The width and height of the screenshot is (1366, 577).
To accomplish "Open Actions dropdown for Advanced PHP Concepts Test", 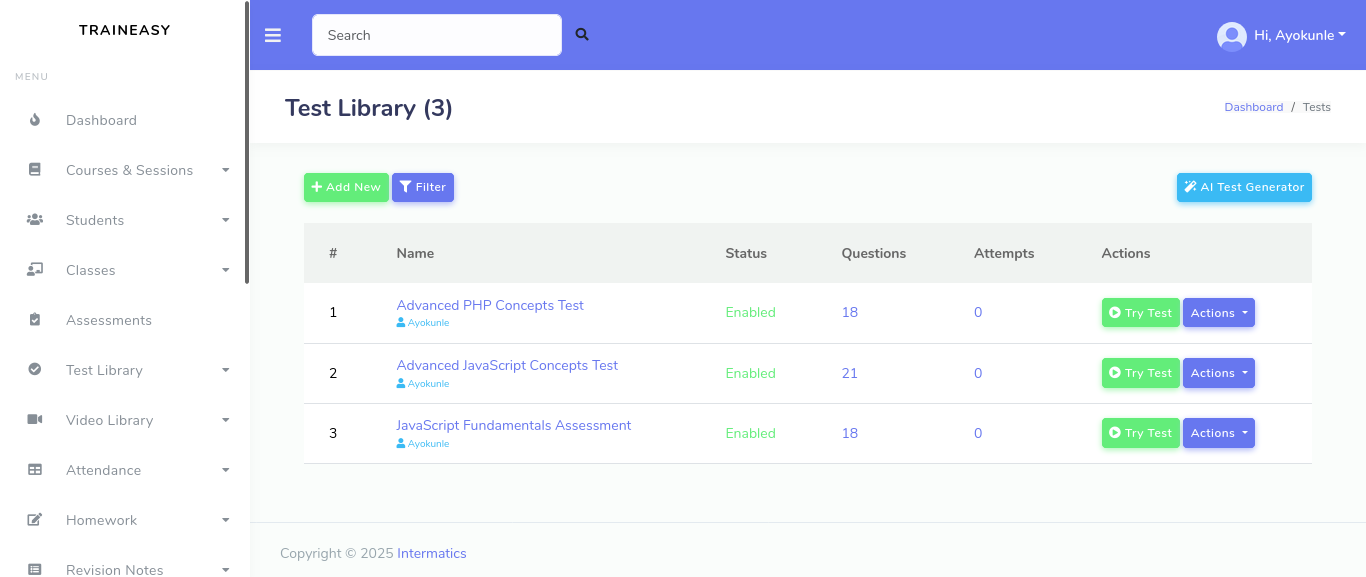I will [x=1218, y=313].
